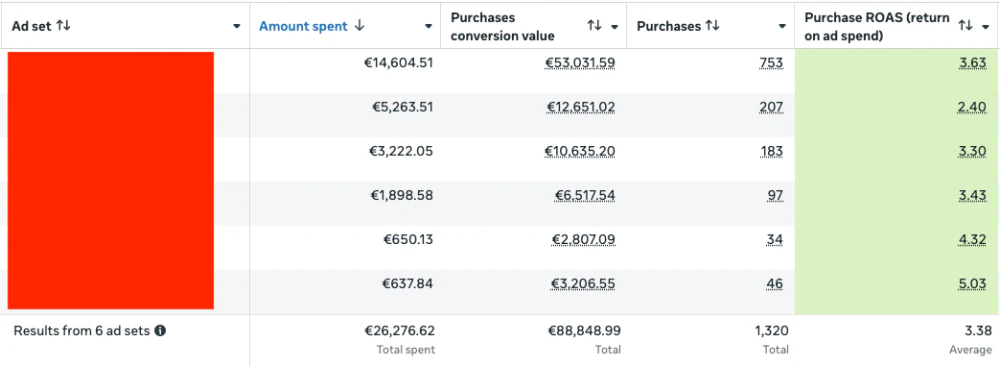The width and height of the screenshot is (1000, 366).
Task: Click purchases count 97
Action: click(776, 195)
